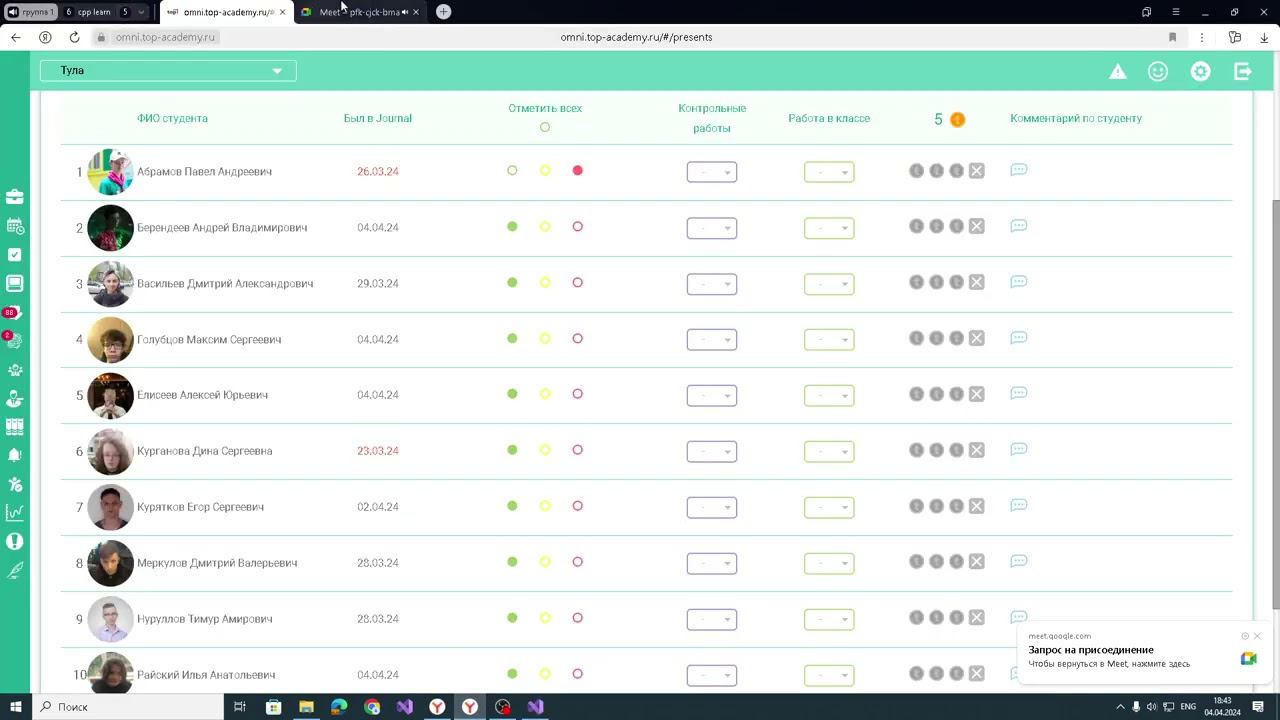Open Работа в классе dropdown for Абрамов Павел
This screenshot has height=720, width=1280.
pos(829,172)
